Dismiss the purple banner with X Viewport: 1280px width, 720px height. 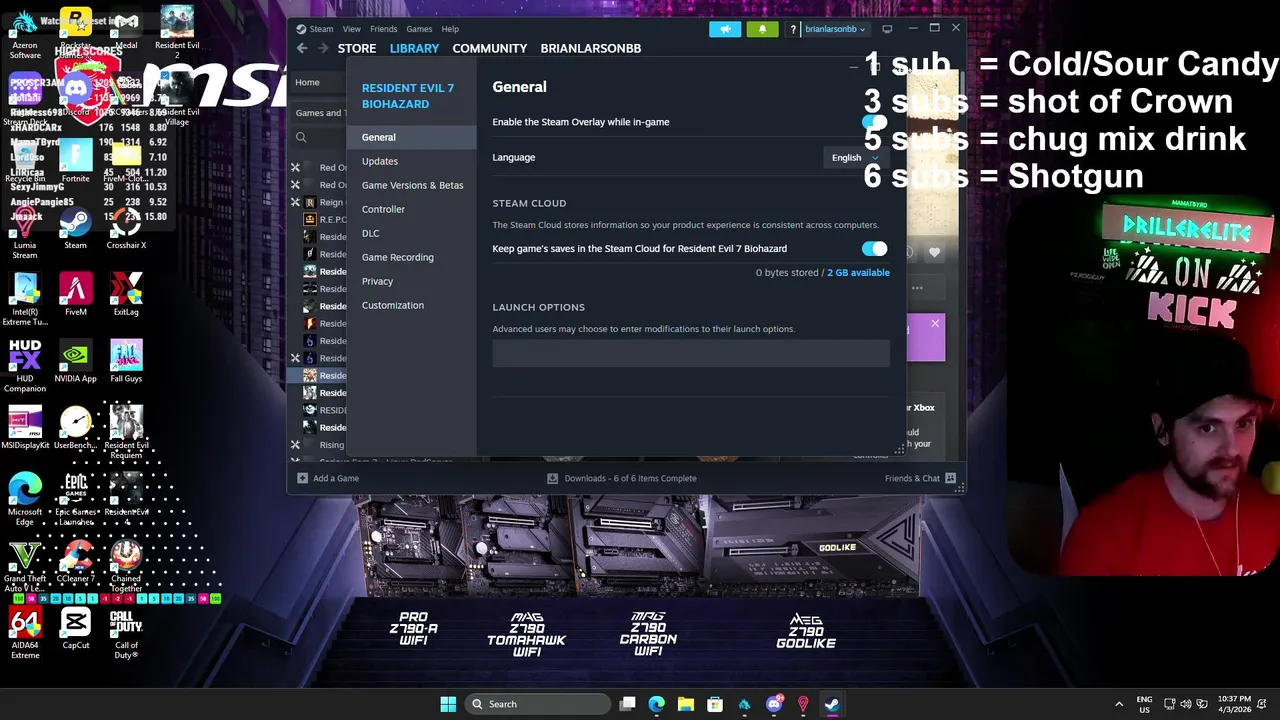coord(935,323)
